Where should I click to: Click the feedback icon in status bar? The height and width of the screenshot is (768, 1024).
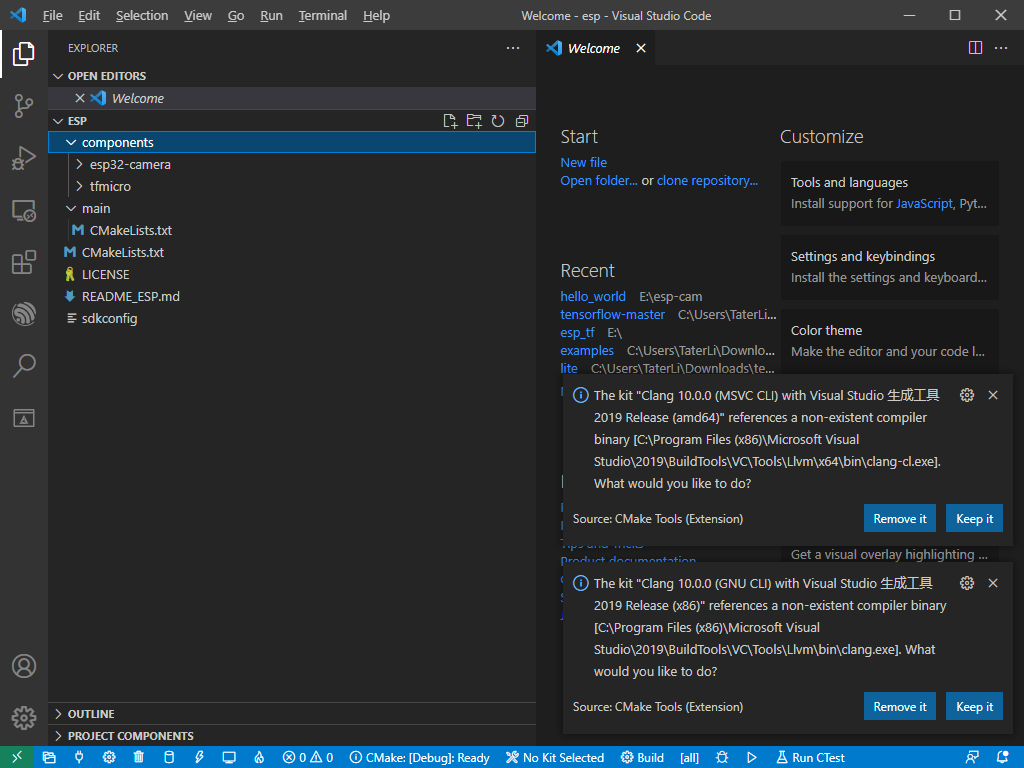(x=972, y=758)
